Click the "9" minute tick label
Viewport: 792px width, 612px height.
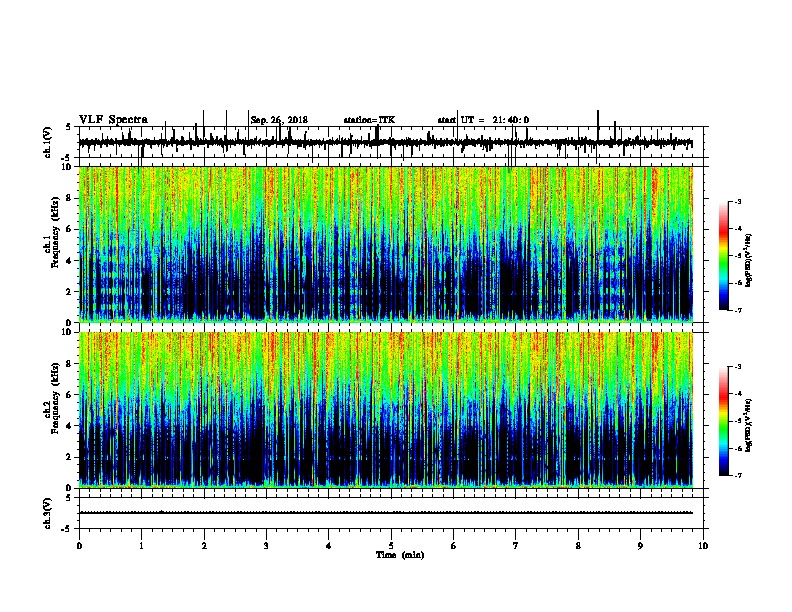640,546
